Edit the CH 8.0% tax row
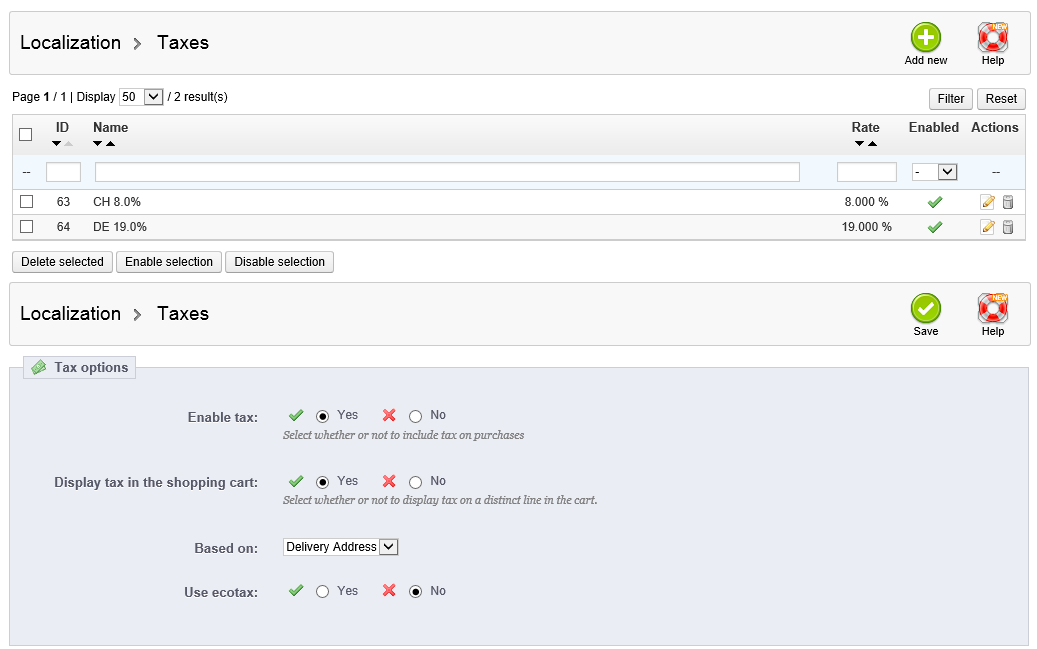This screenshot has width=1037, height=649. pyautogui.click(x=988, y=202)
